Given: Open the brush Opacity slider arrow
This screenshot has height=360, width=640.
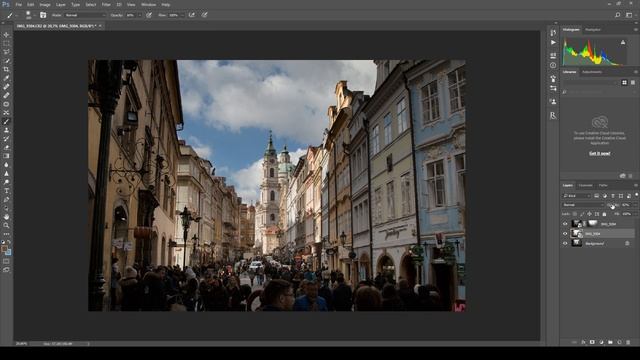Looking at the screenshot, I should [x=140, y=15].
